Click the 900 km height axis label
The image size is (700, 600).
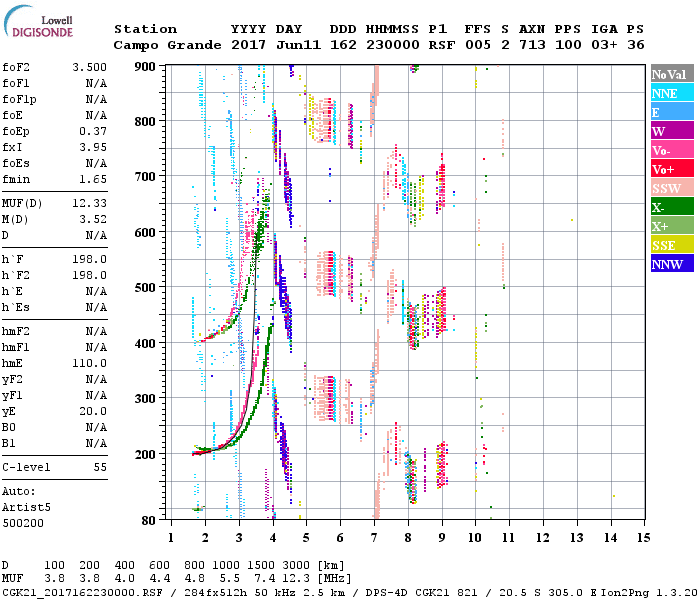click(146, 66)
